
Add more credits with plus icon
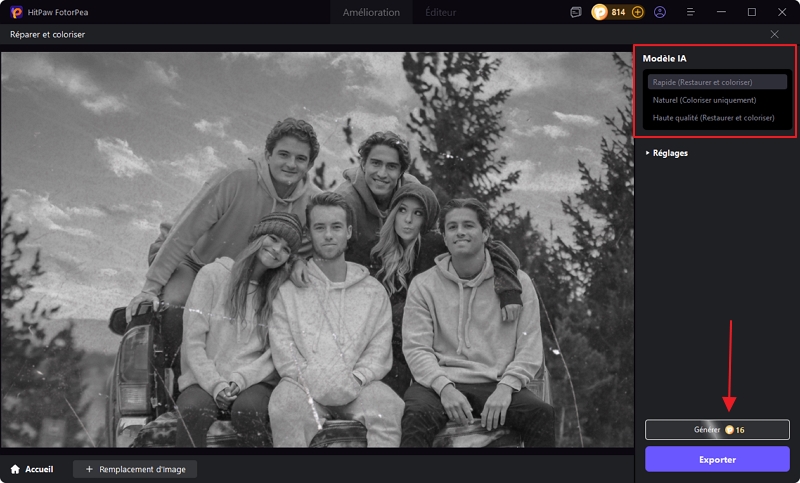point(638,12)
